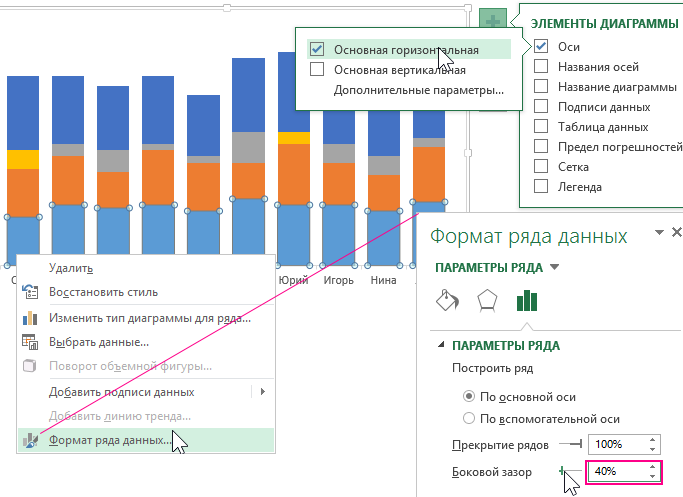Tick the Название диаграммы checkbox
683x497 pixels.
click(541, 87)
